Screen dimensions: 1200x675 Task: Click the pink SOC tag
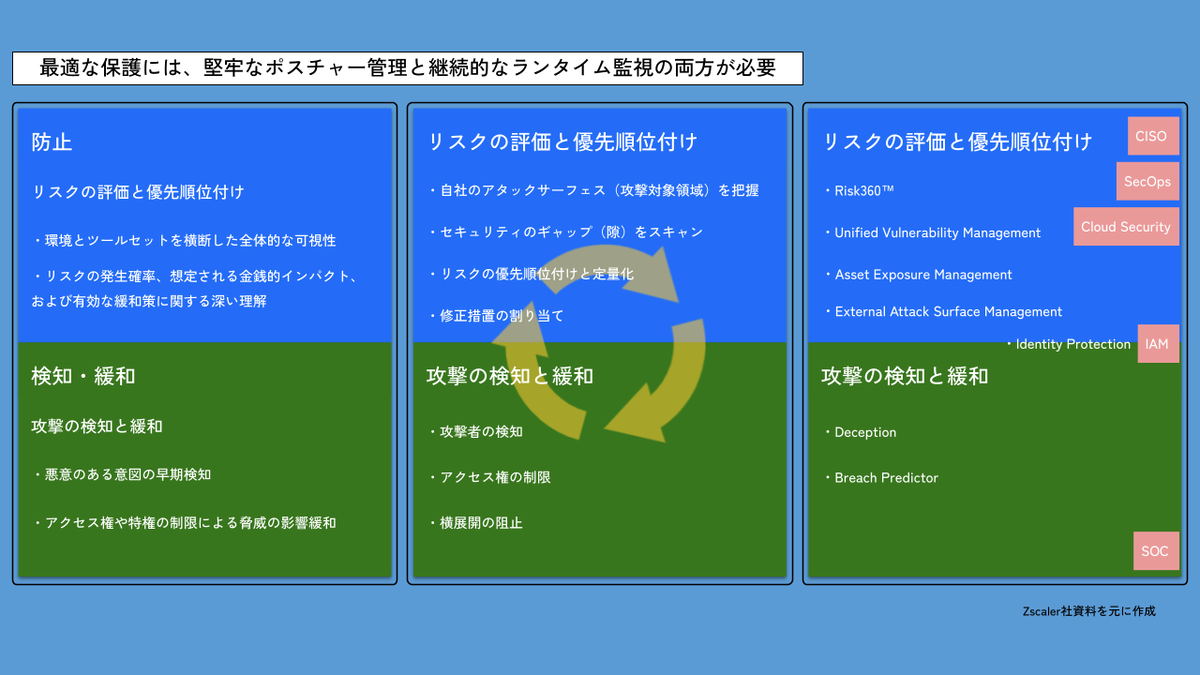1155,551
